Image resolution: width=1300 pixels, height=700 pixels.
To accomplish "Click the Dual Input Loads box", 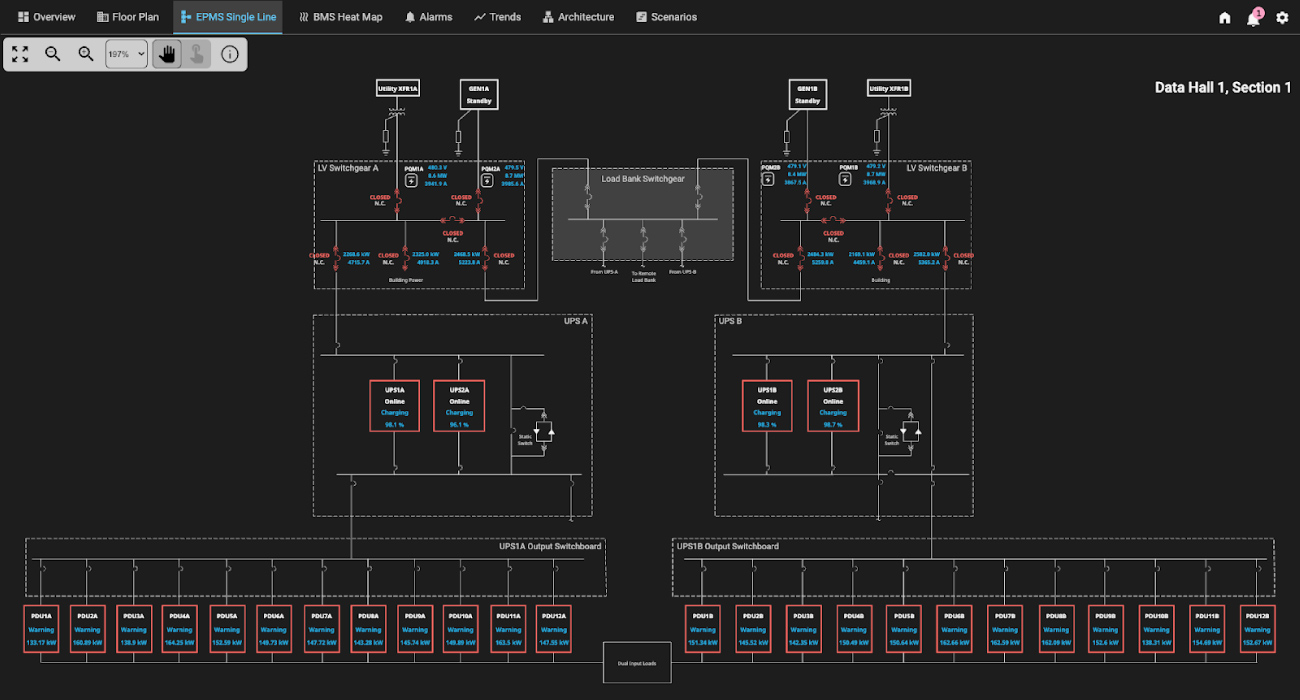I will pos(637,663).
